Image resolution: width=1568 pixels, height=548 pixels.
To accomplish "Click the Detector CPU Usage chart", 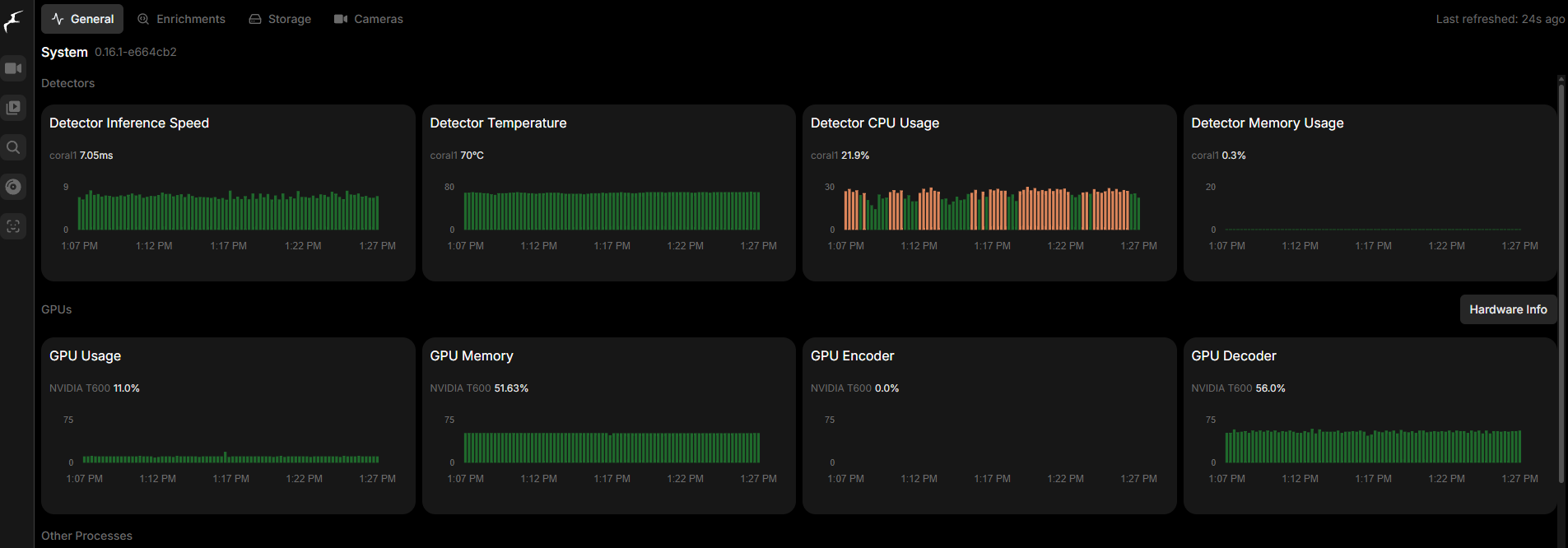I will 991,210.
